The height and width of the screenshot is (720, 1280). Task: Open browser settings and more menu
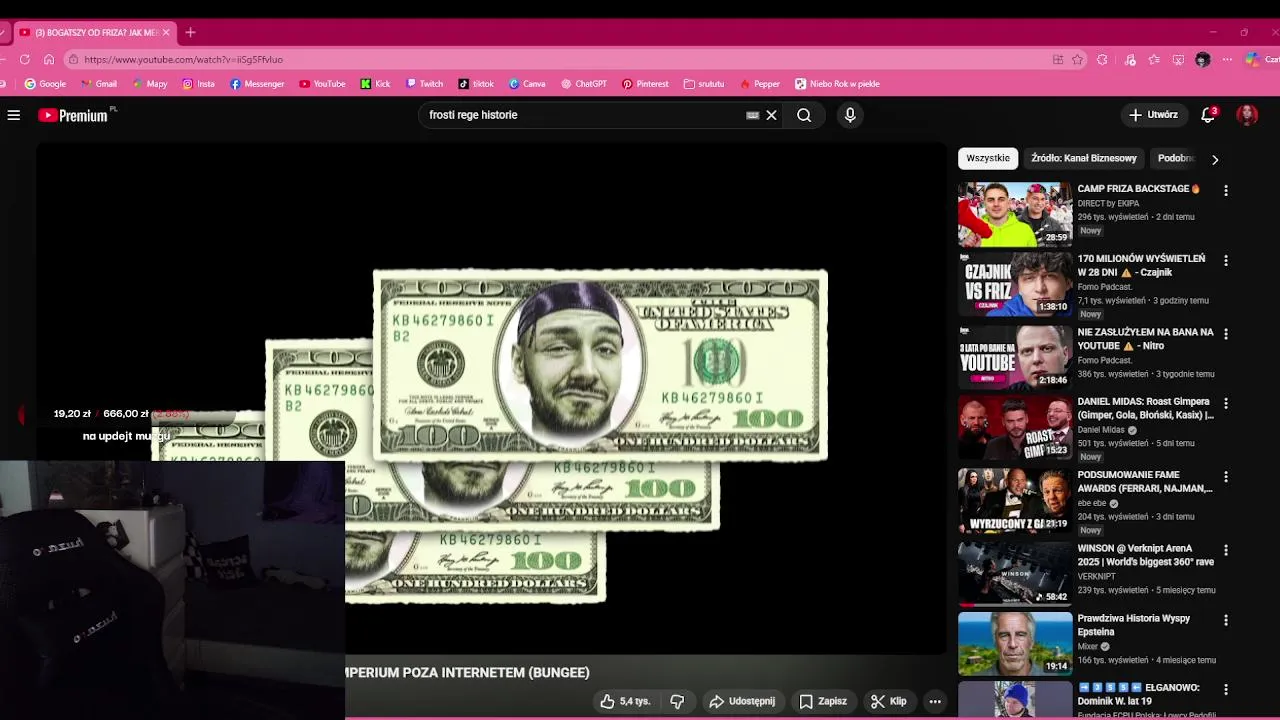1227,59
